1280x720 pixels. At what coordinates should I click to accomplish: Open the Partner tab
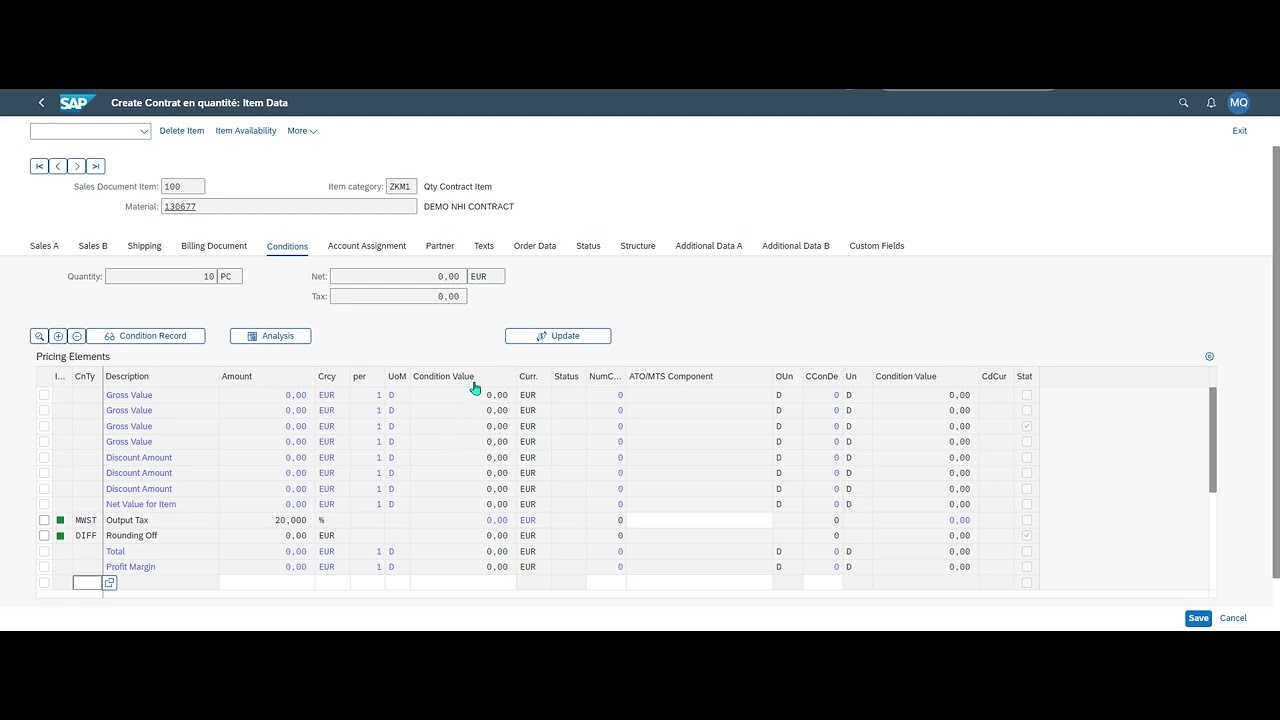click(x=440, y=246)
